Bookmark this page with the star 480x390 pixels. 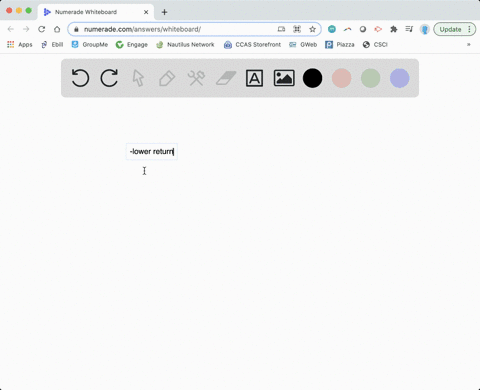coord(312,29)
